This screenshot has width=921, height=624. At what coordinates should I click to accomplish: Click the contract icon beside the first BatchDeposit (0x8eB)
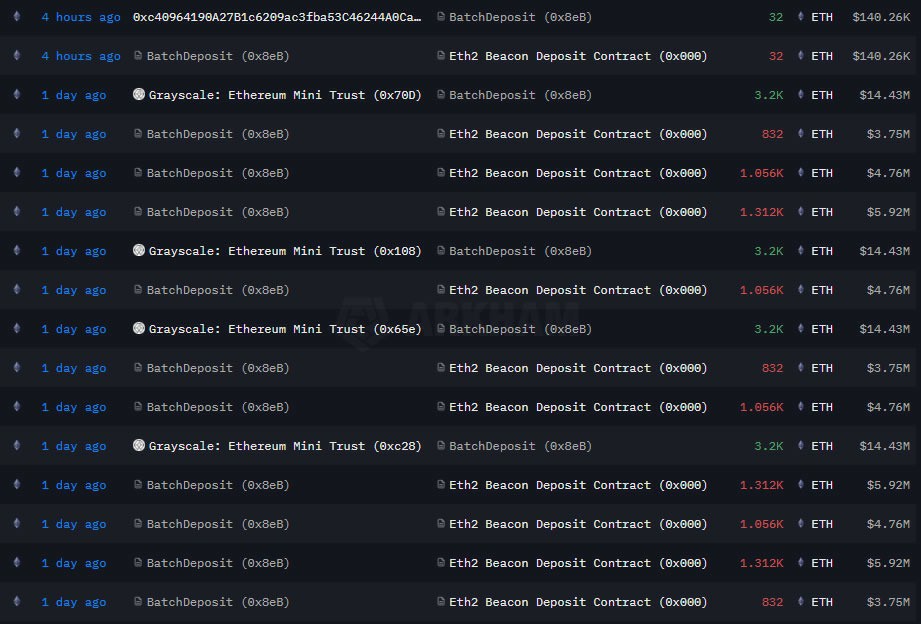pyautogui.click(x=442, y=17)
